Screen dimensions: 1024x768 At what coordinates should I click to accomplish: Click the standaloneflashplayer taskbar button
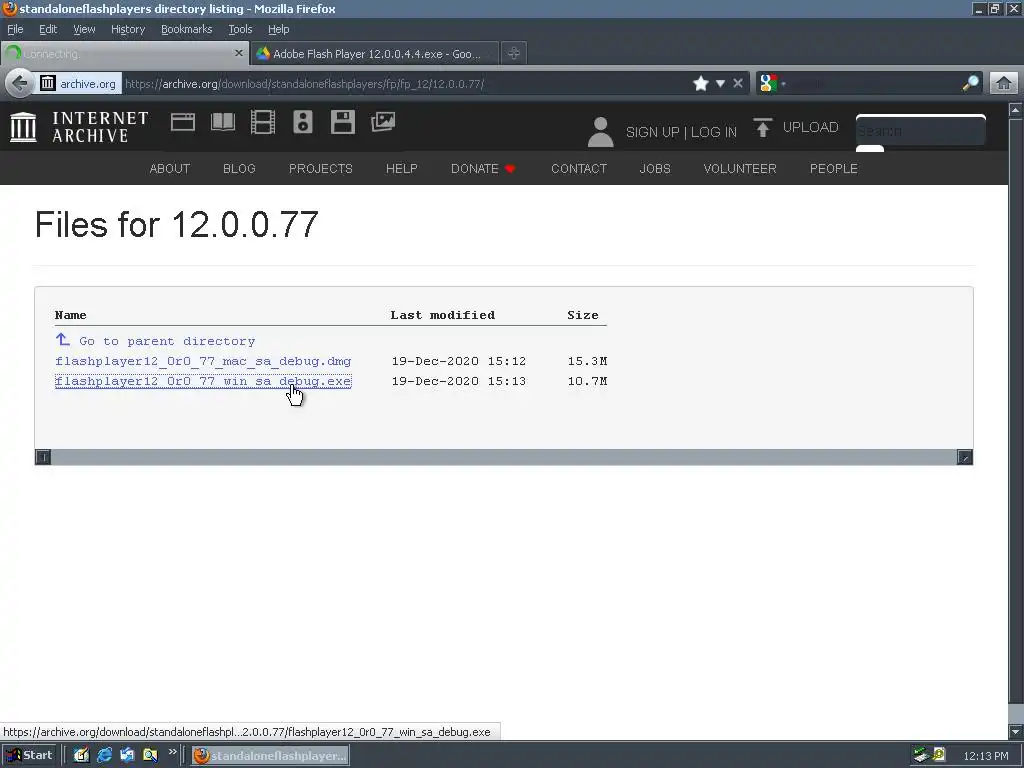(x=270, y=756)
